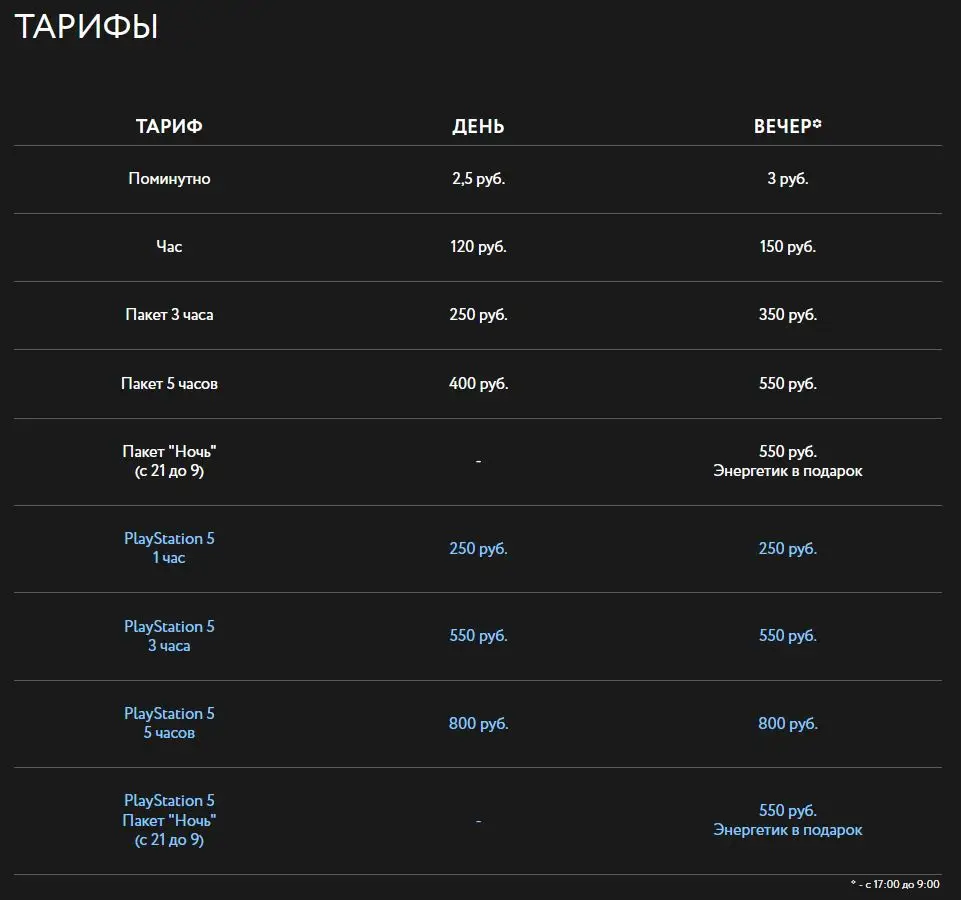The image size is (961, 900).
Task: Open the PlayStation 5 5 часов link
Action: [x=169, y=723]
